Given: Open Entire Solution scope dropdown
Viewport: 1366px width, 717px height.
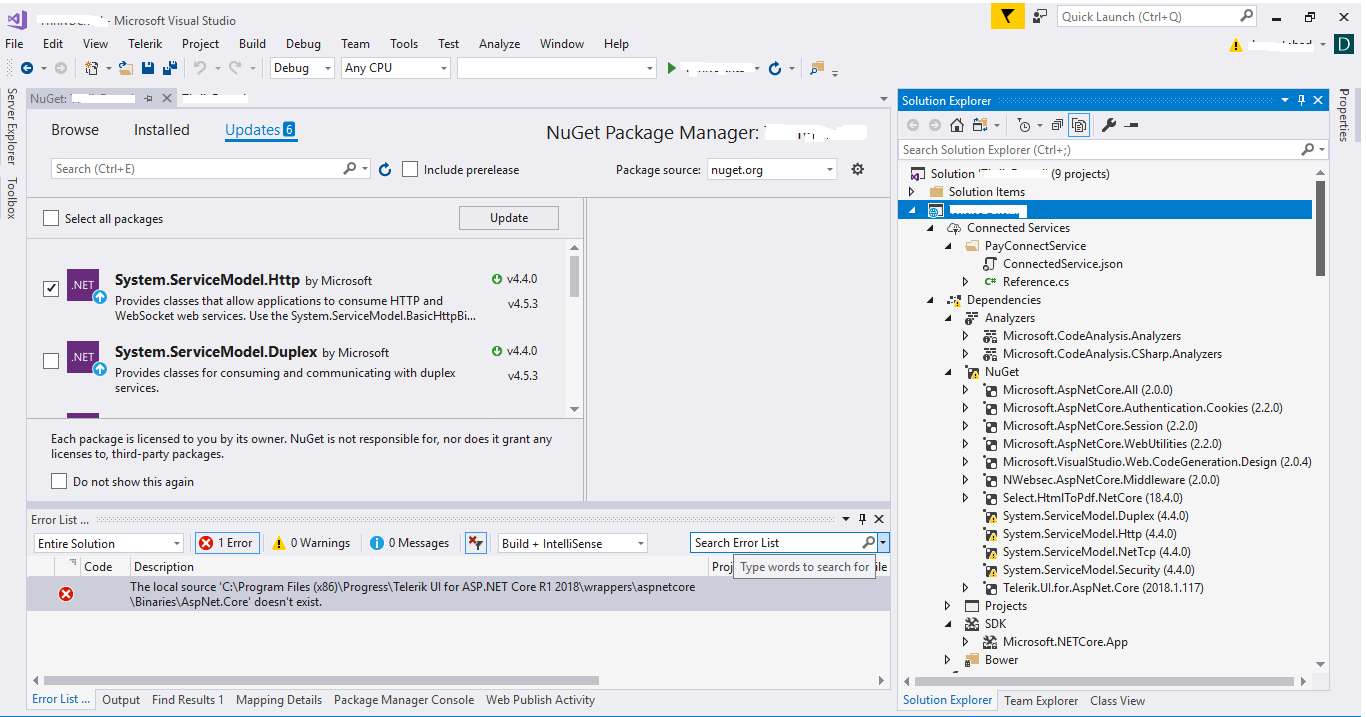Looking at the screenshot, I should coord(108,543).
